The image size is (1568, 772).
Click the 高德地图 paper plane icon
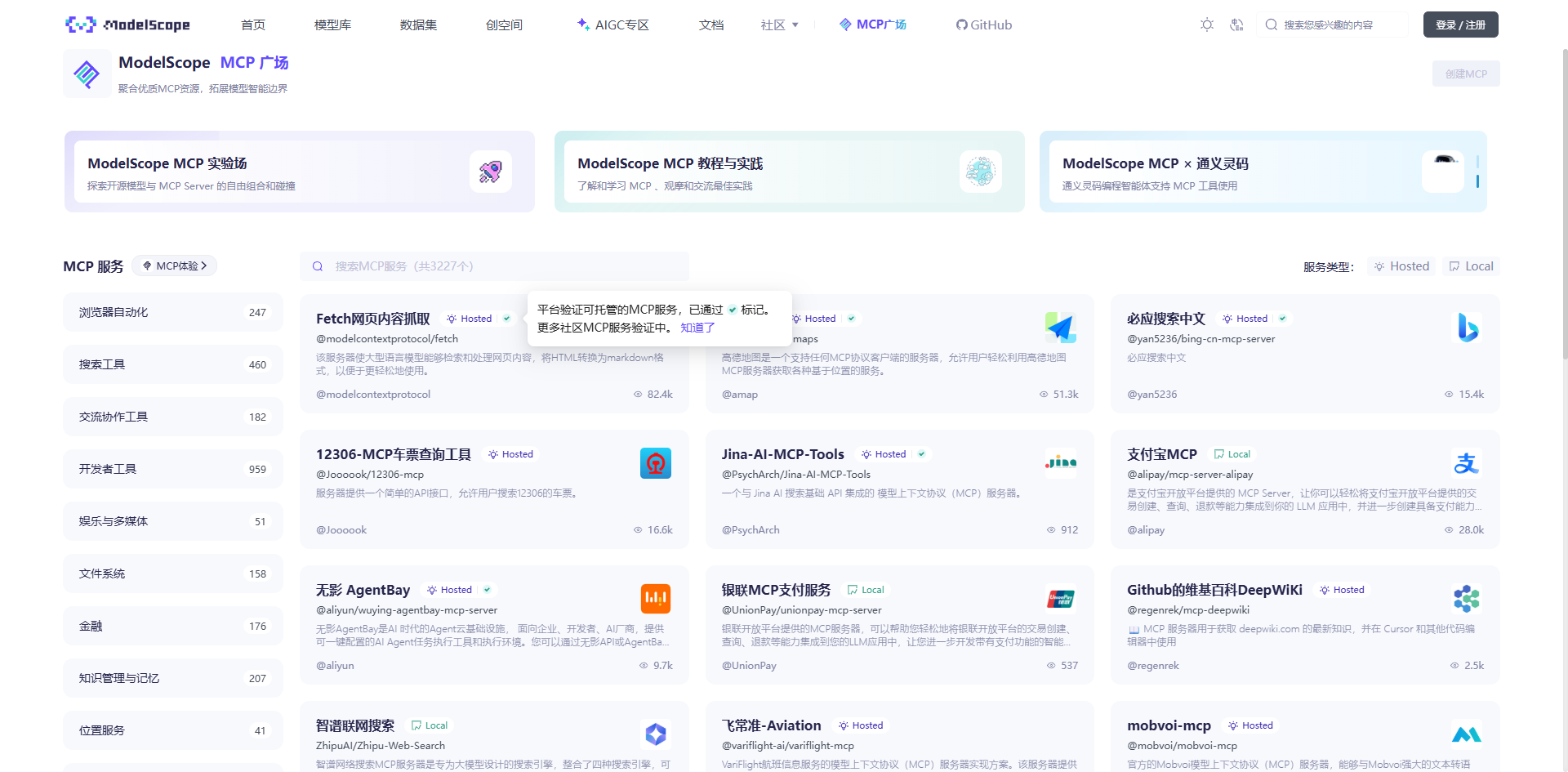[x=1061, y=328]
